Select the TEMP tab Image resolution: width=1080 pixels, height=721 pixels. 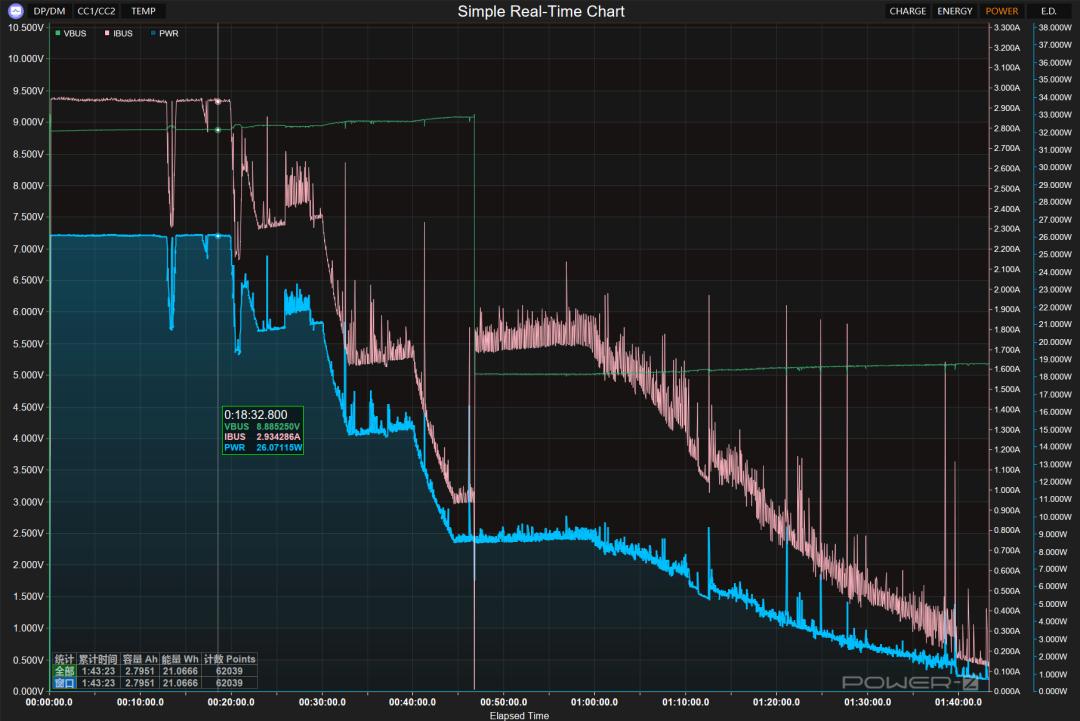tap(143, 11)
